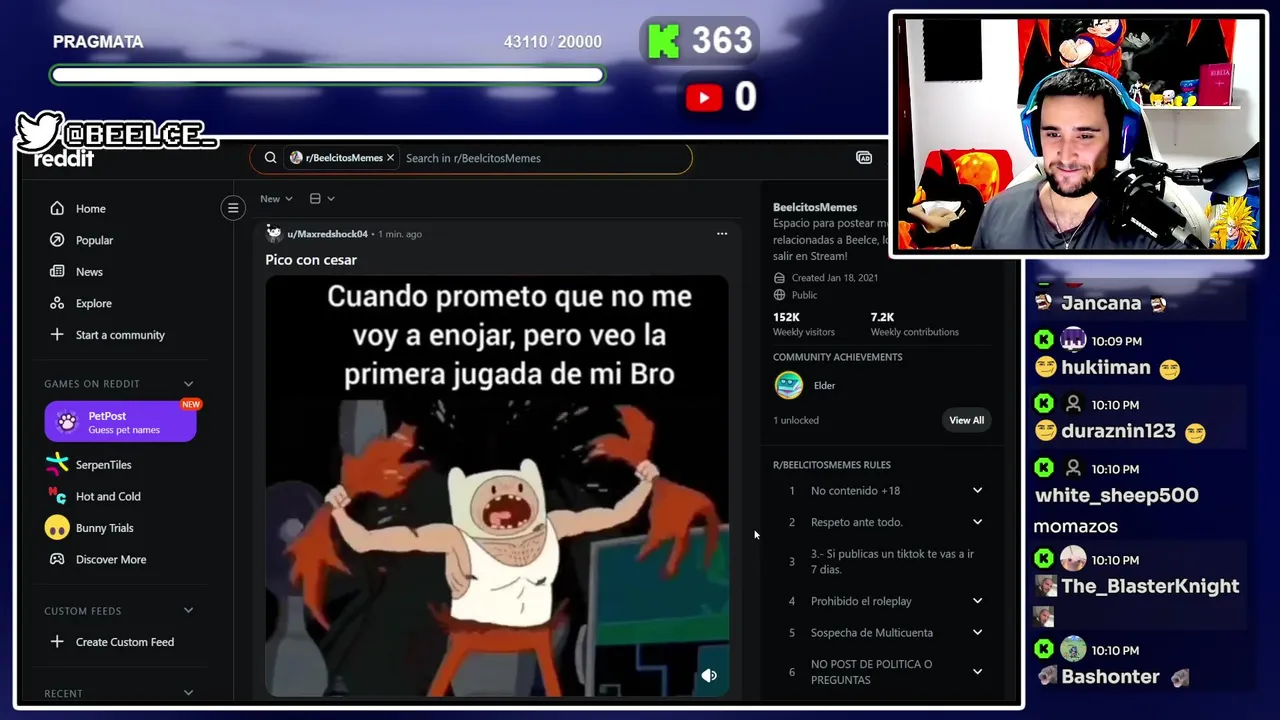Viewport: 1280px width, 720px height.
Task: Collapse the Games on Reddit section
Action: 188,383
